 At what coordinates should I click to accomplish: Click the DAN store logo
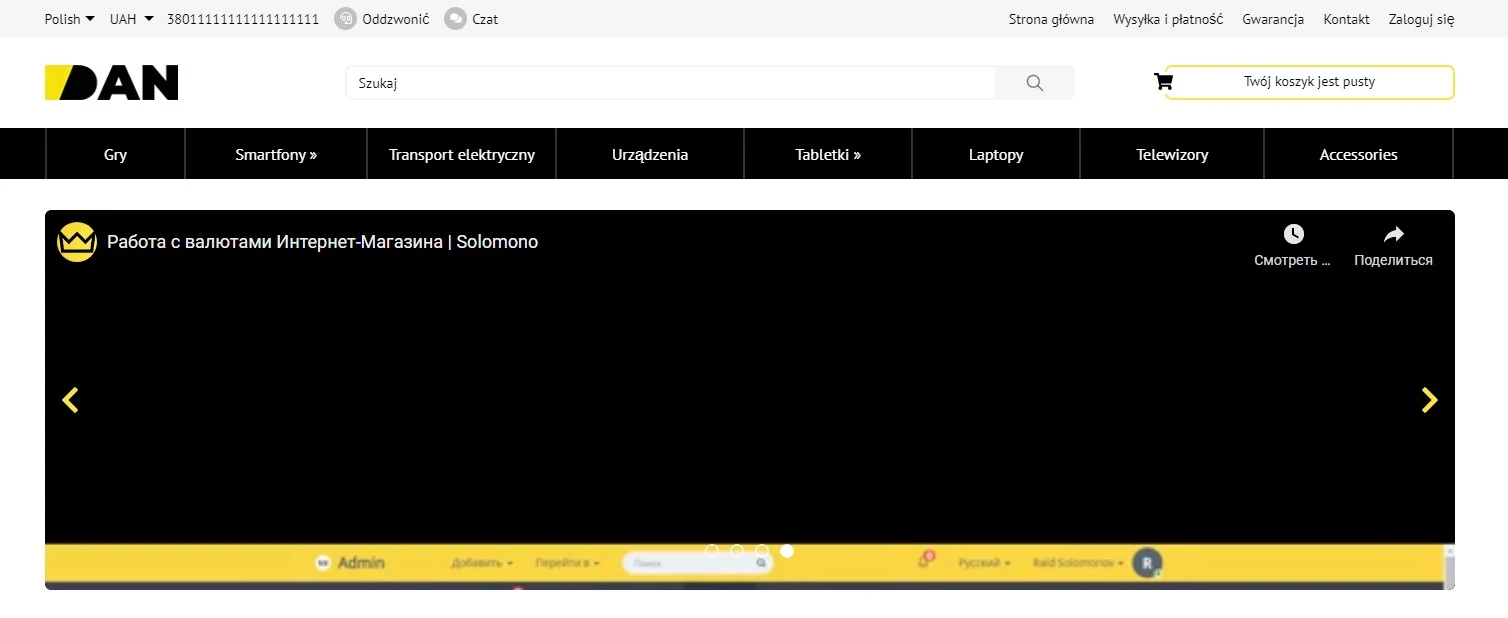[111, 83]
